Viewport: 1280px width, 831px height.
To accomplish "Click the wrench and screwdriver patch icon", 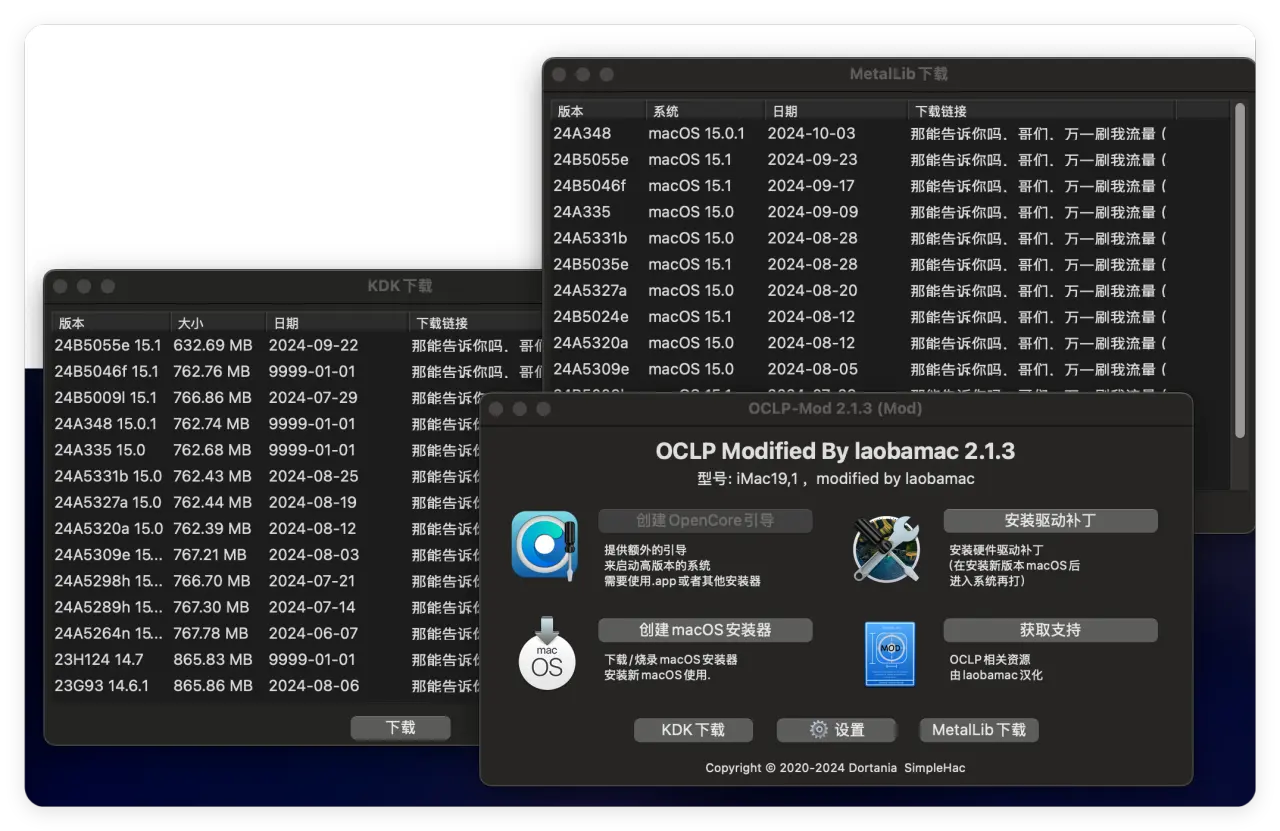I will coord(886,547).
